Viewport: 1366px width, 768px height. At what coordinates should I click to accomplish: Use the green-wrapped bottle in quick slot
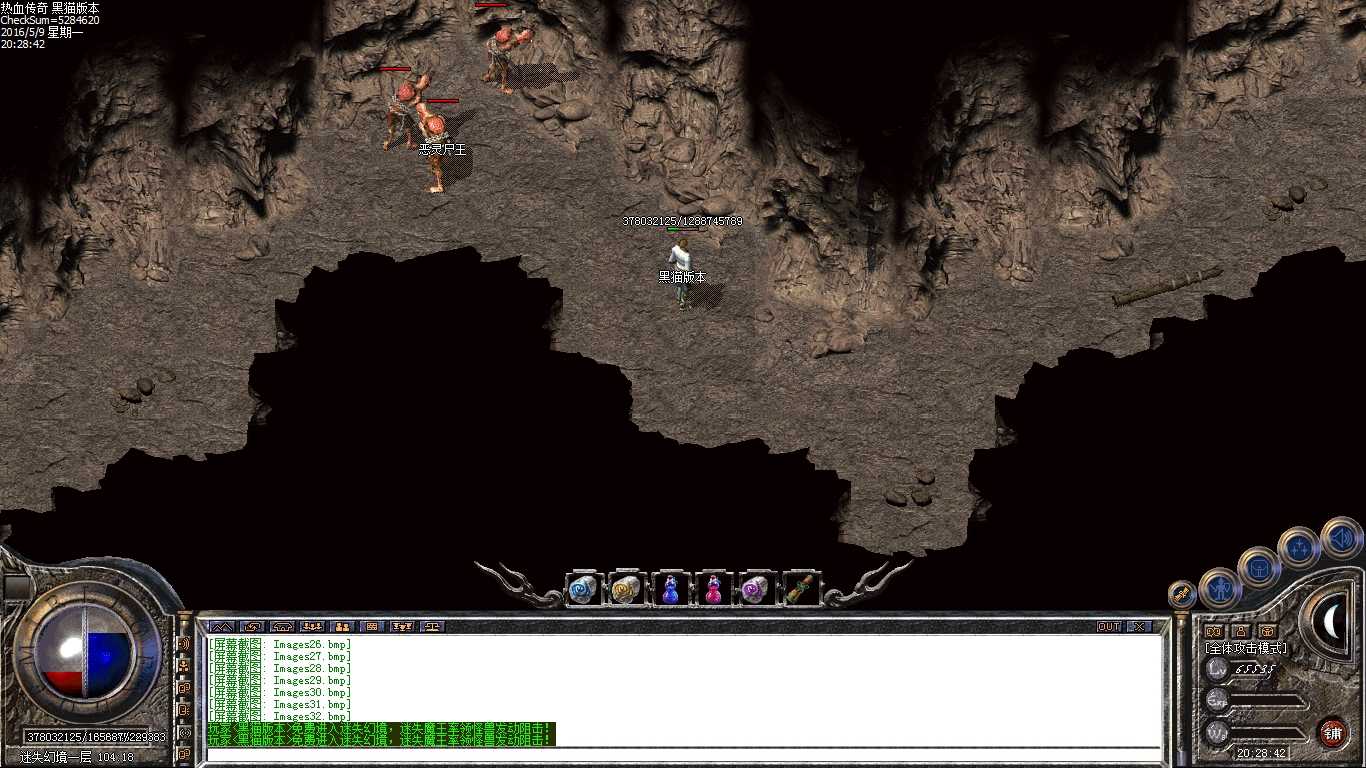800,589
